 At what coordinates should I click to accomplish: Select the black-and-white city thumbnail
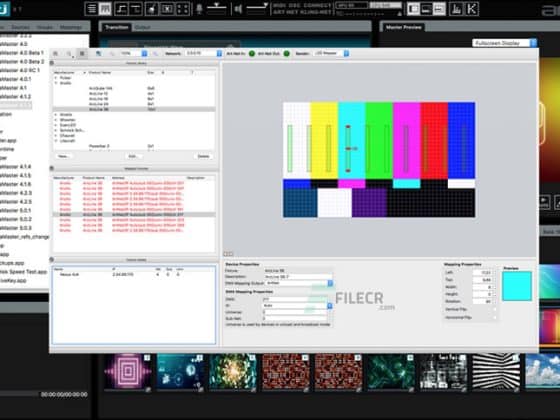click(x=443, y=372)
